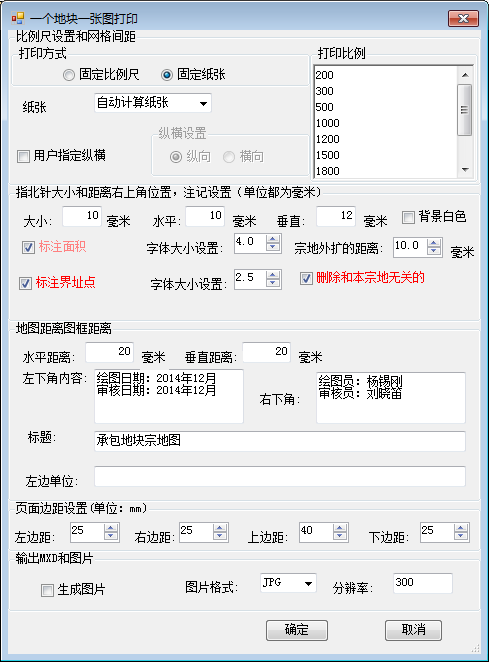Click the dialog title bar app icon
The height and width of the screenshot is (662, 489).
(18, 19)
